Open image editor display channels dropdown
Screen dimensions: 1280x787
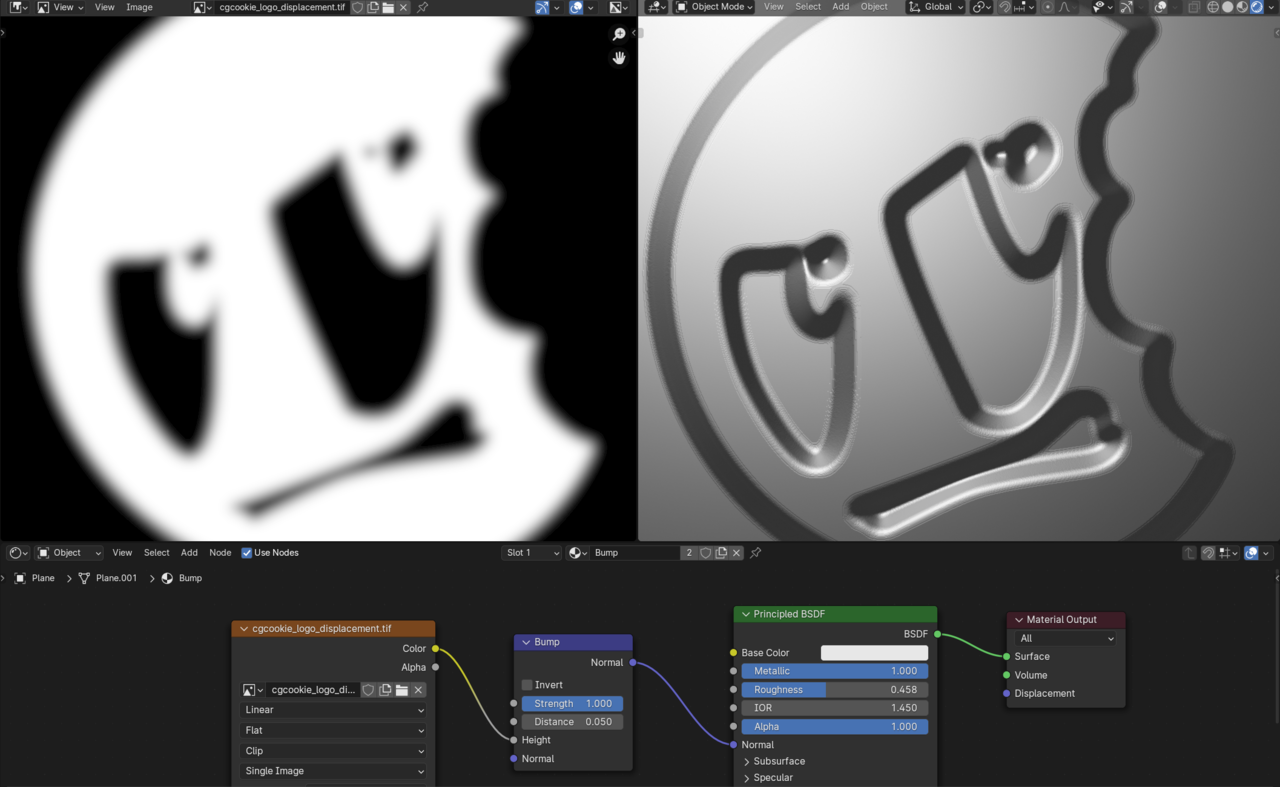coord(618,7)
